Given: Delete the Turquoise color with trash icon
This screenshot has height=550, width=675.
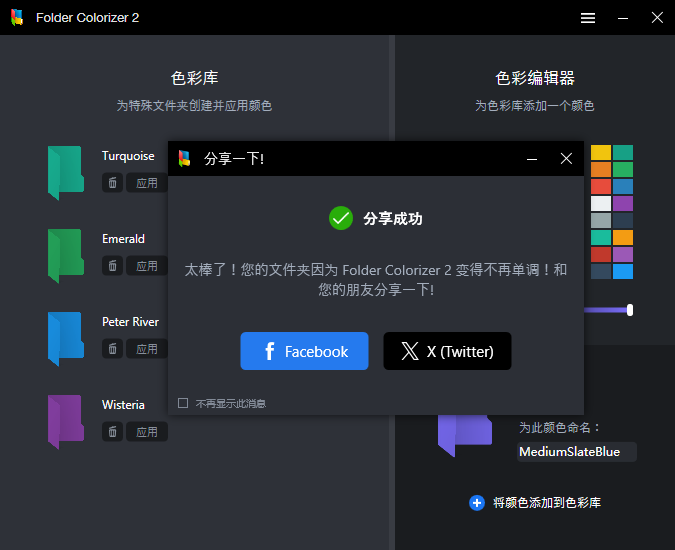Looking at the screenshot, I should tap(113, 183).
